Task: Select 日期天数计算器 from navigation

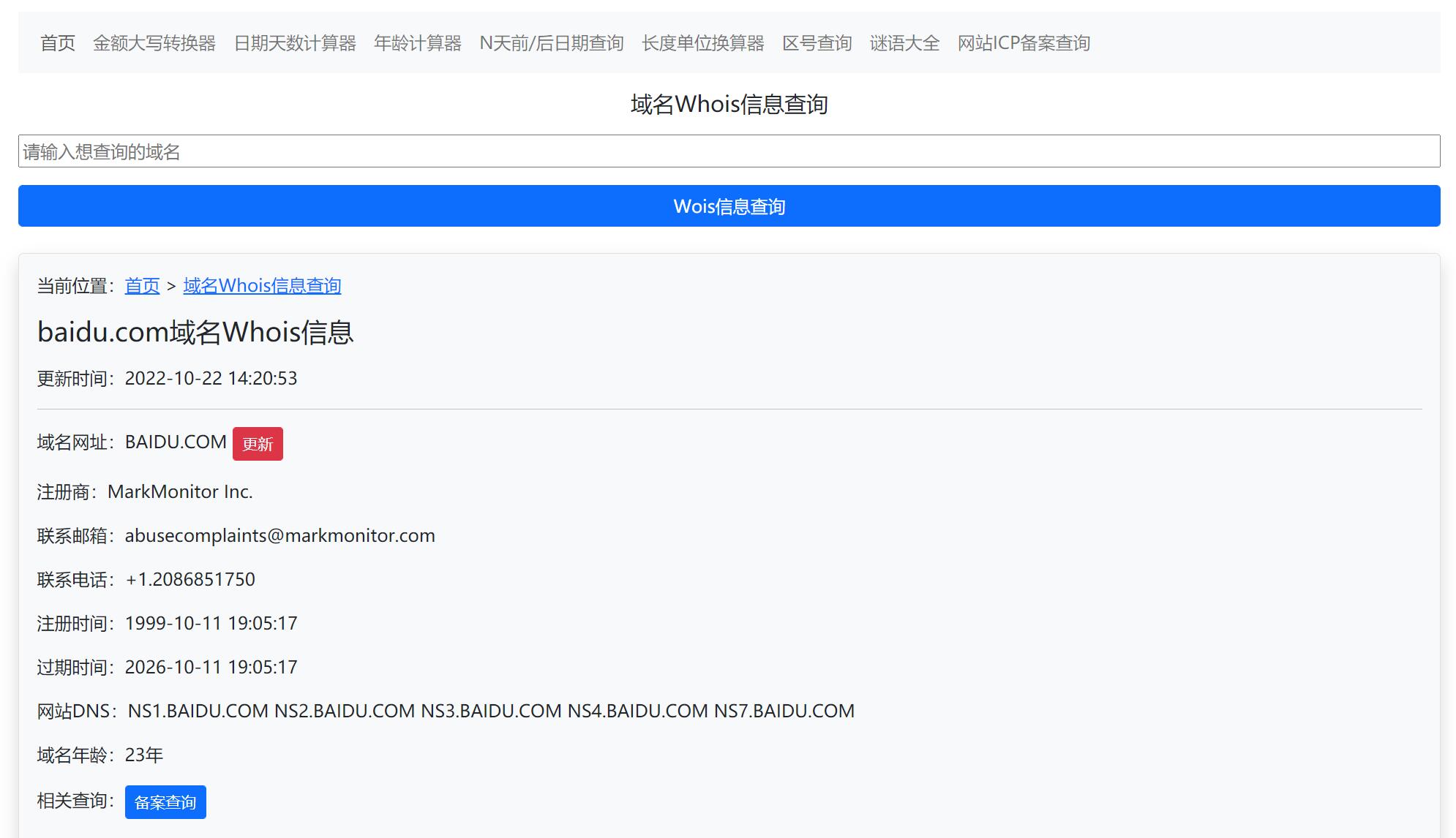Action: click(294, 42)
